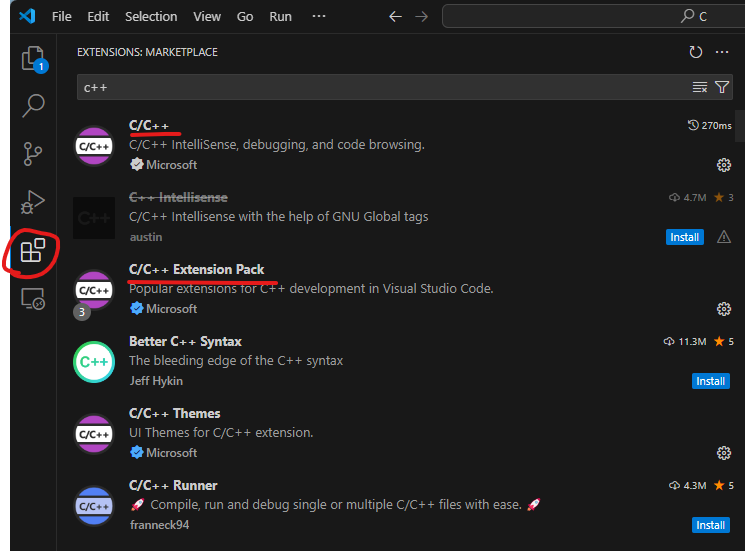Screen dimensions: 745x551
Task: Open the Source Control view
Action: [32, 154]
